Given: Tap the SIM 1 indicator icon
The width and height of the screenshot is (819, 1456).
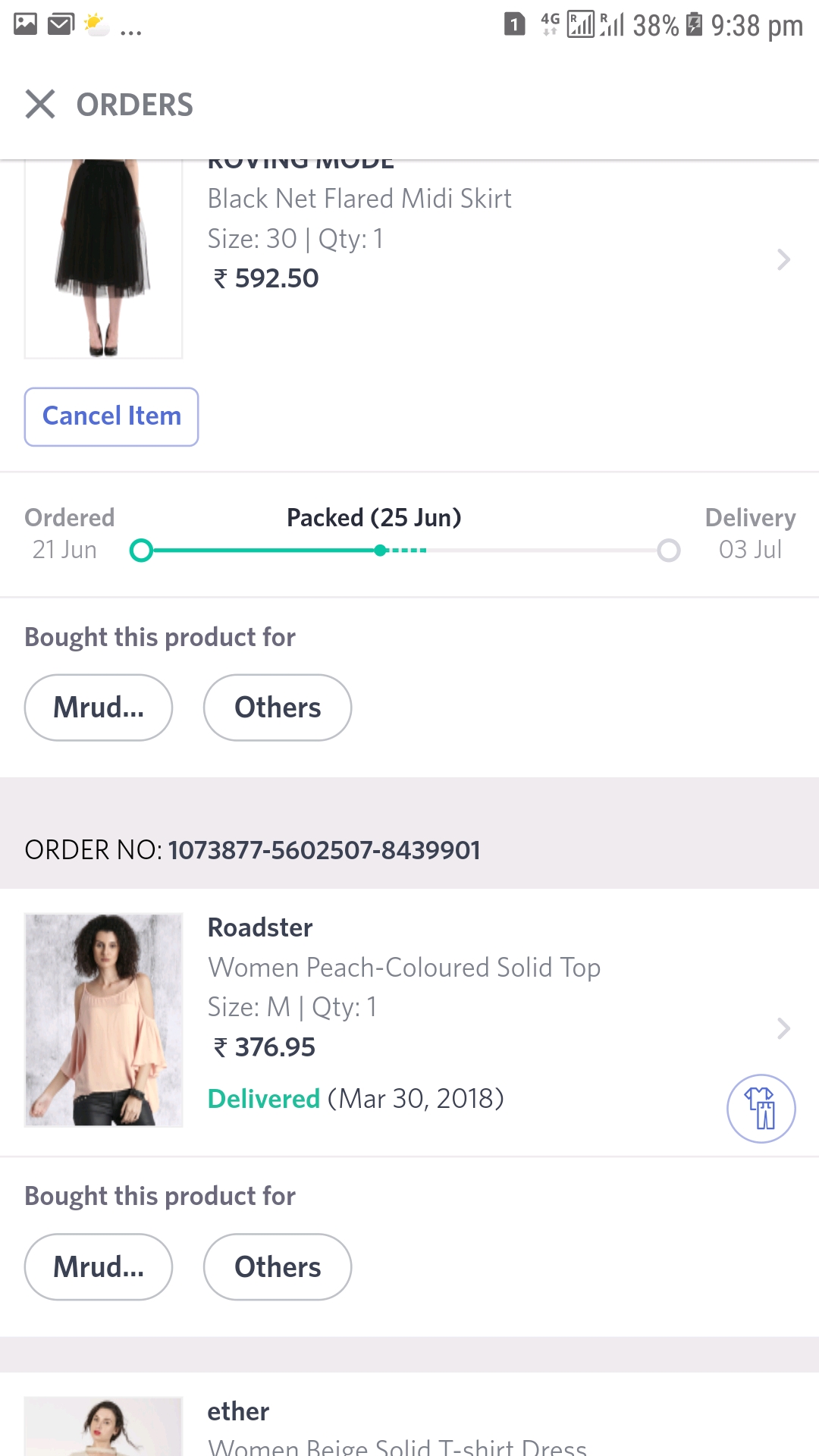Looking at the screenshot, I should (514, 24).
